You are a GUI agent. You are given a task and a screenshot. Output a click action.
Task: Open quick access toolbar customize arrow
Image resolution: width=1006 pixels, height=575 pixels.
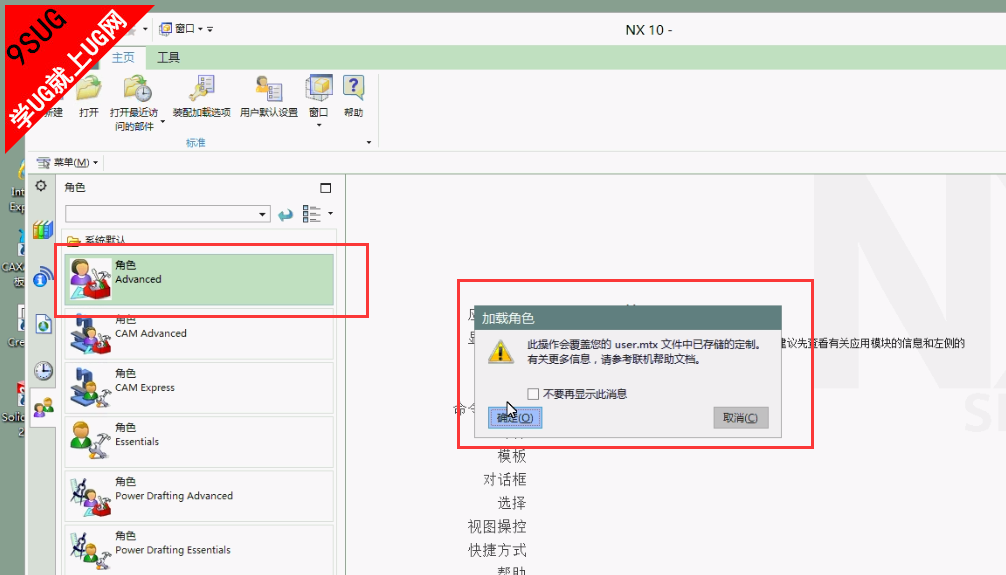point(210,30)
